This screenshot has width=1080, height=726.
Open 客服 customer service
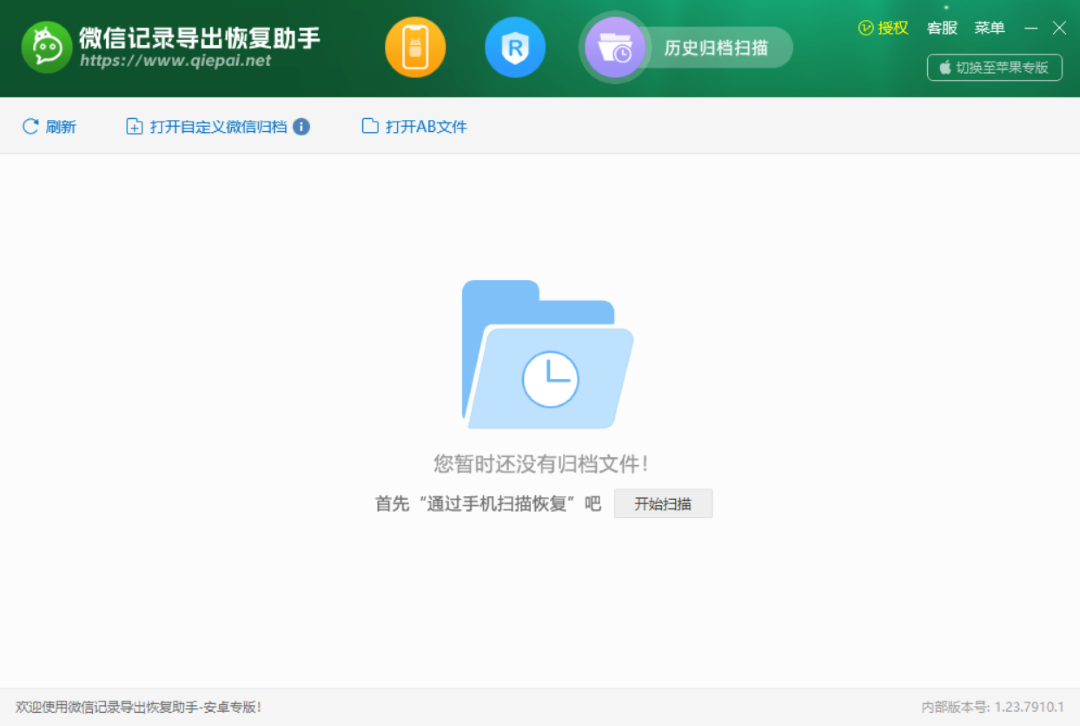click(x=941, y=28)
